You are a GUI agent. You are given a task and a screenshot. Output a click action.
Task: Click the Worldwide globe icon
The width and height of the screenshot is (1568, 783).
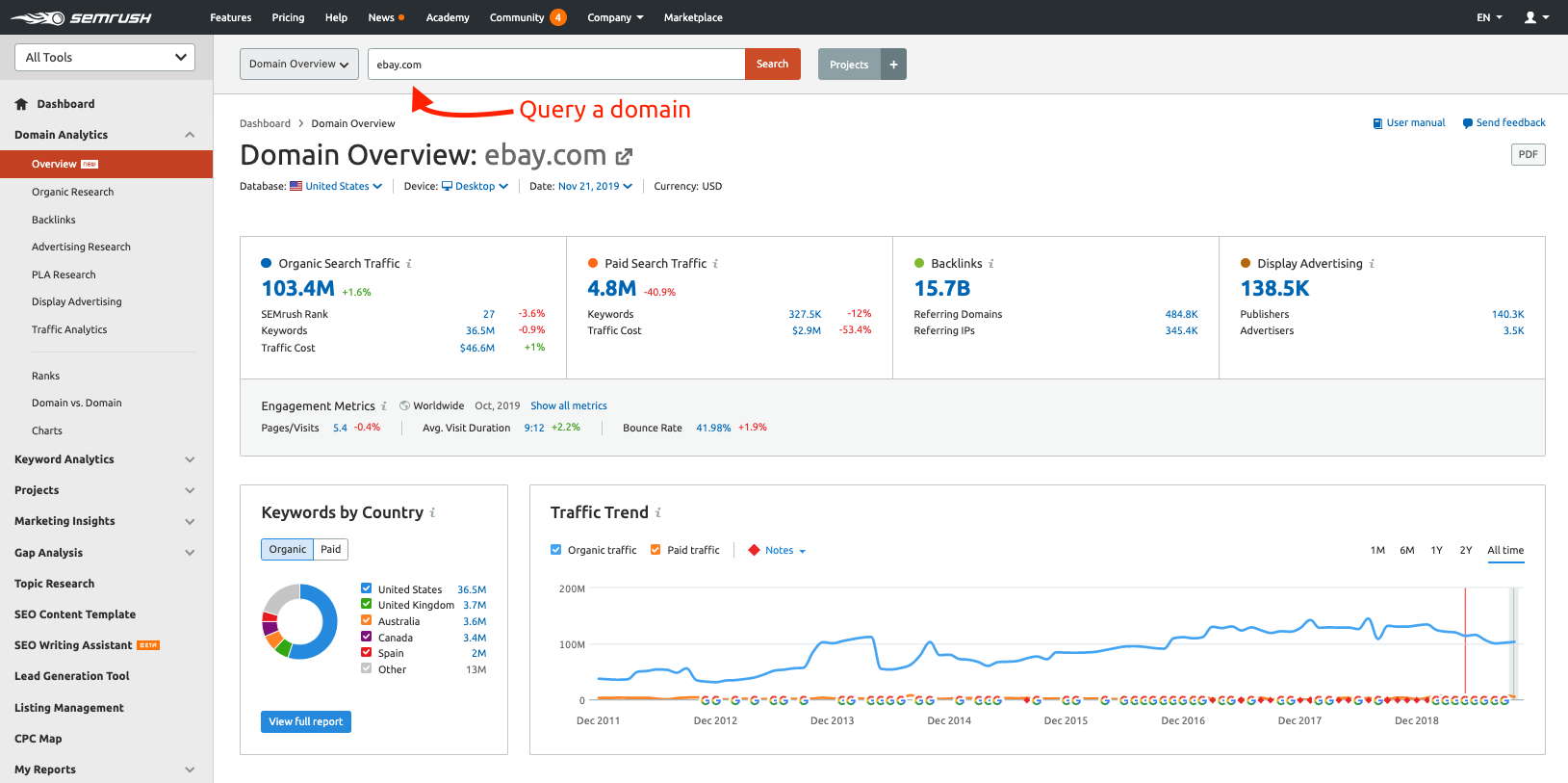[x=405, y=405]
